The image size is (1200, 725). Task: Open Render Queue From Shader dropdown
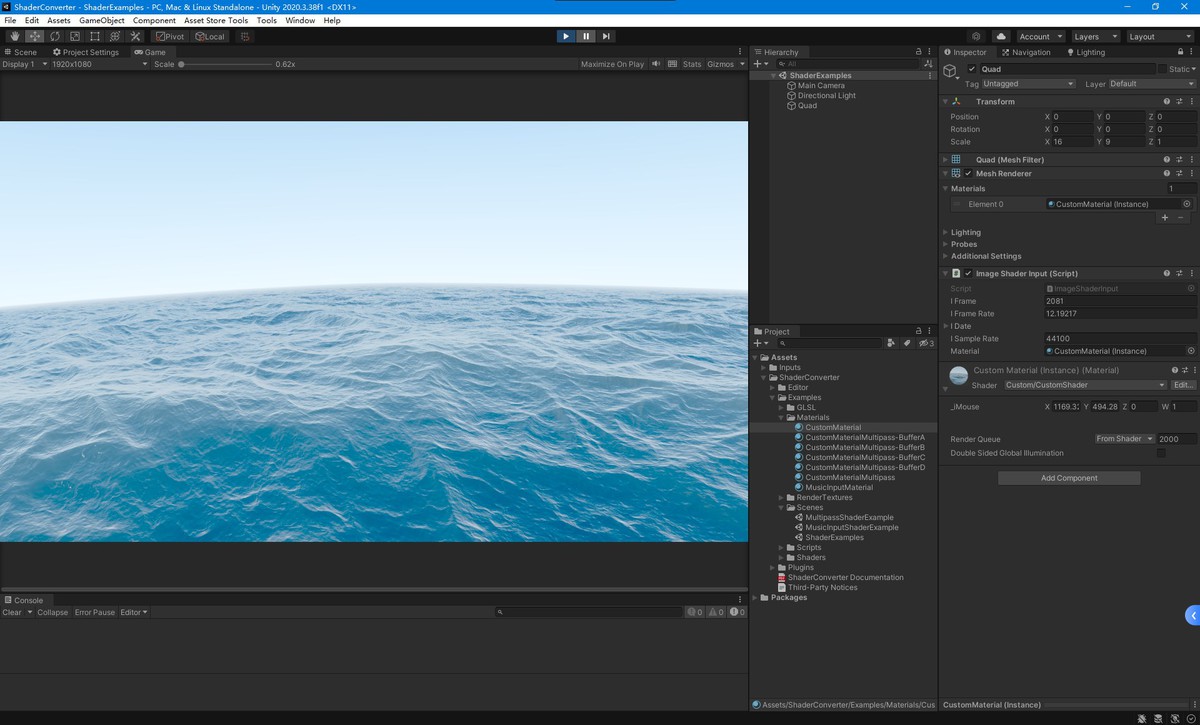pyautogui.click(x=1125, y=439)
